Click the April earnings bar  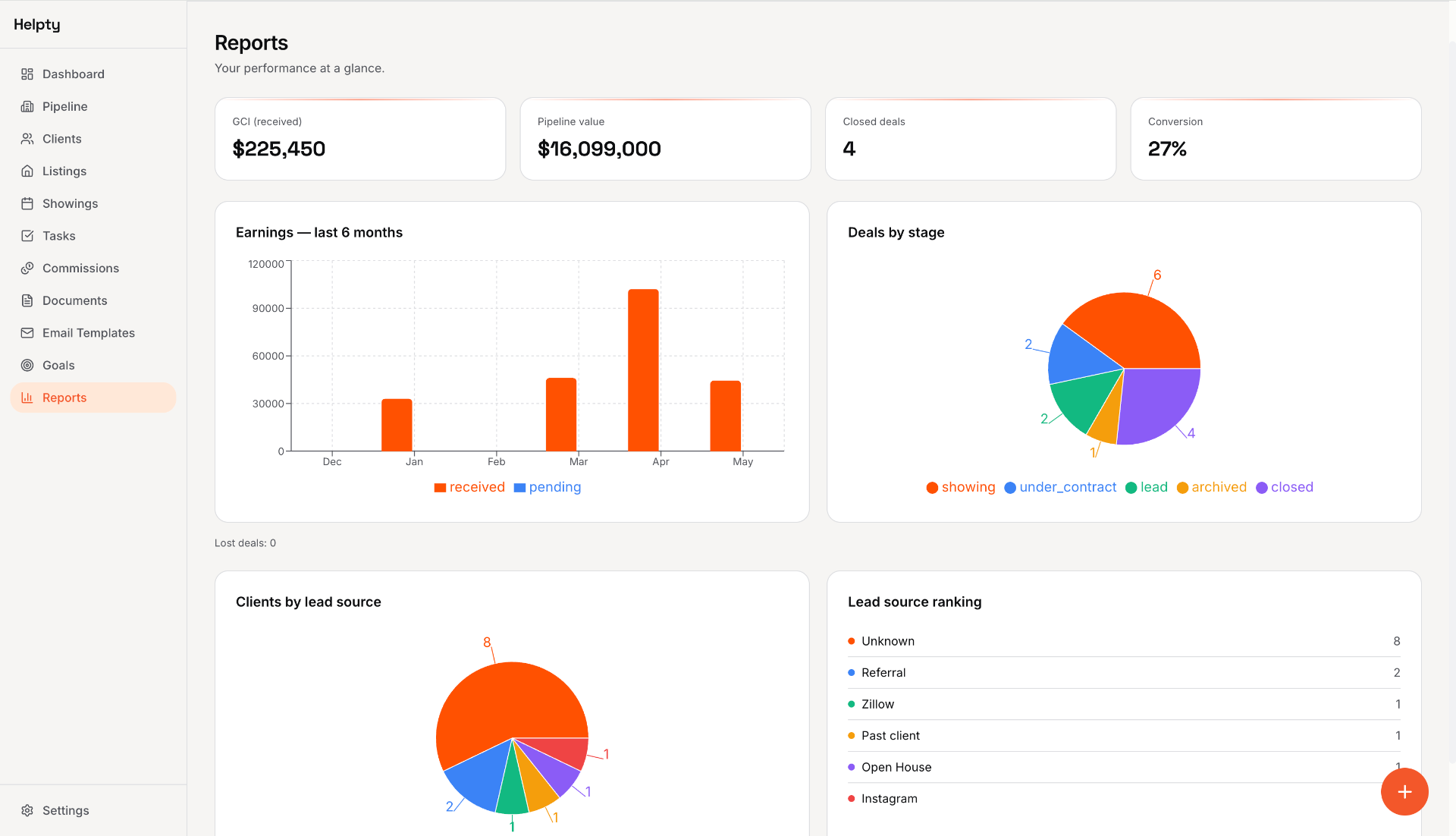click(x=643, y=370)
